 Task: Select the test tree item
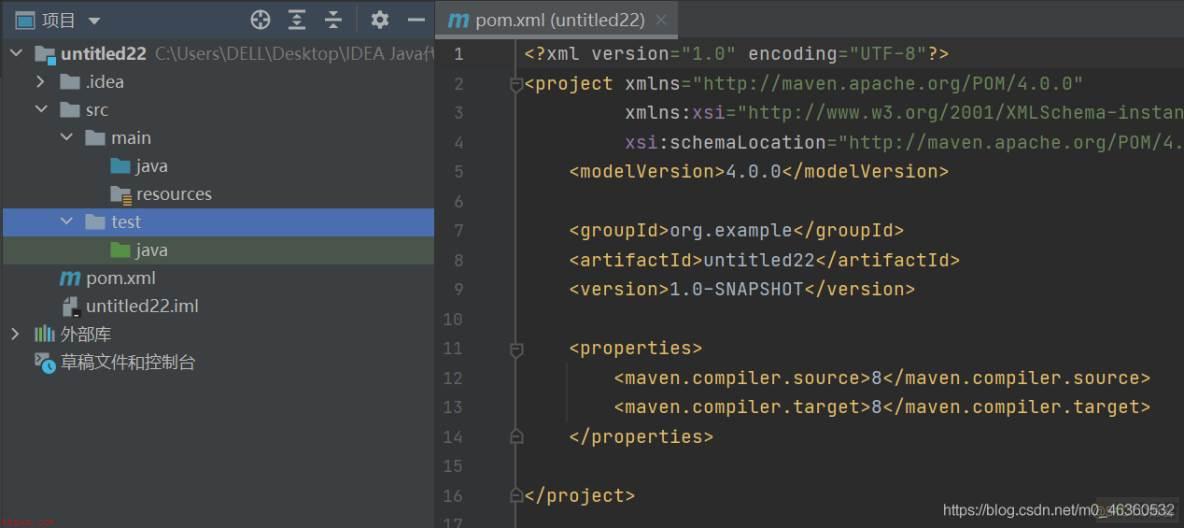(126, 221)
